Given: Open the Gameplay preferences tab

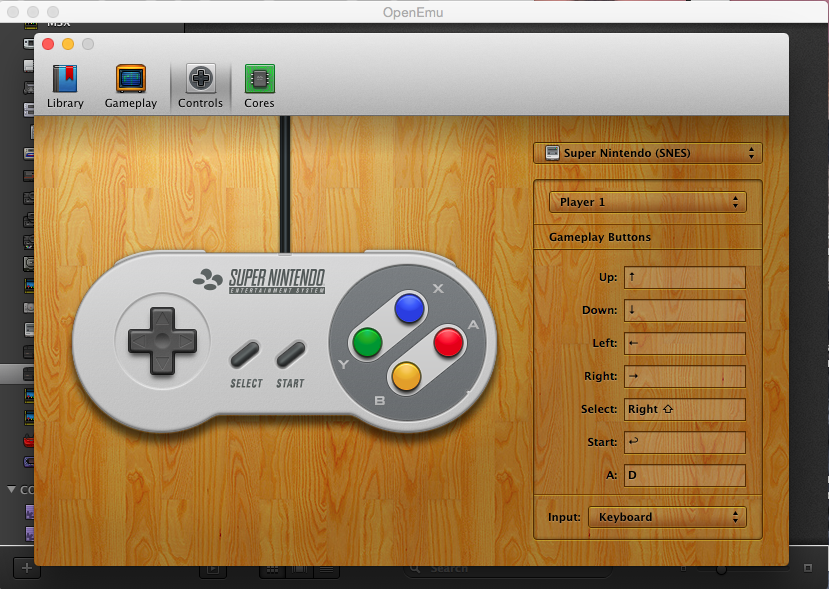Looking at the screenshot, I should (x=131, y=87).
